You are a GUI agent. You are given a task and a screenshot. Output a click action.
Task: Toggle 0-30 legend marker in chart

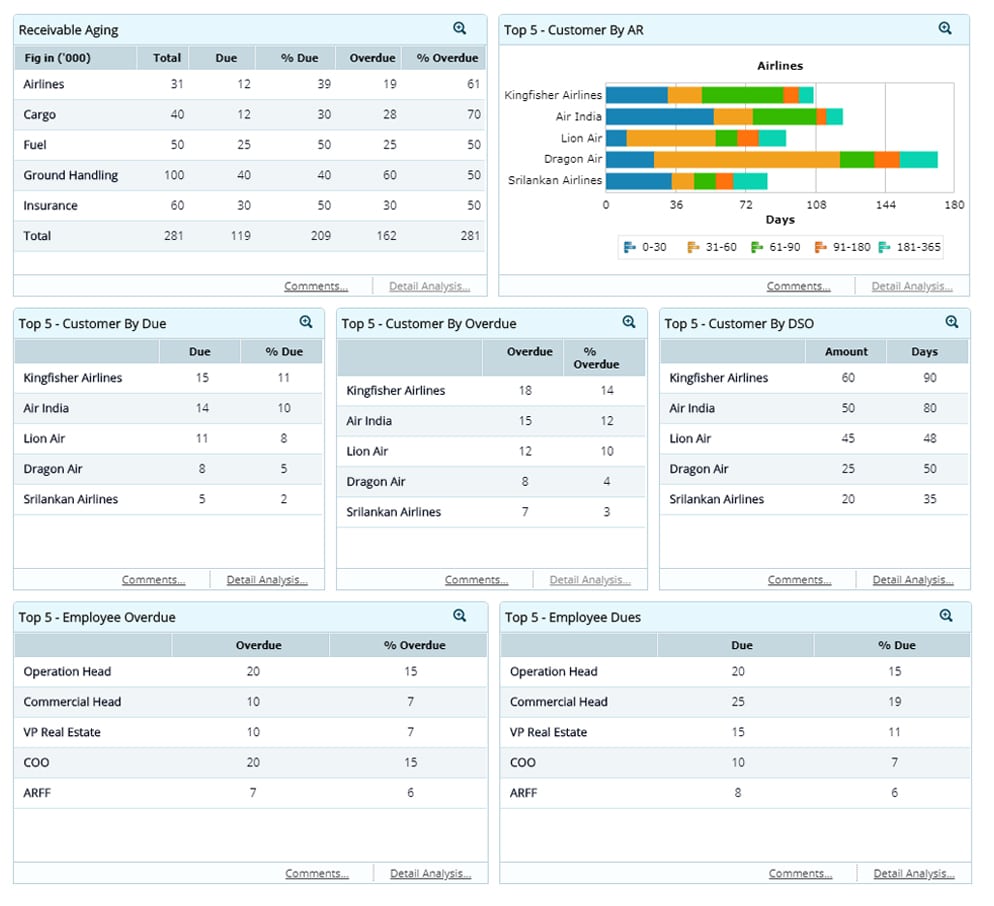click(629, 247)
